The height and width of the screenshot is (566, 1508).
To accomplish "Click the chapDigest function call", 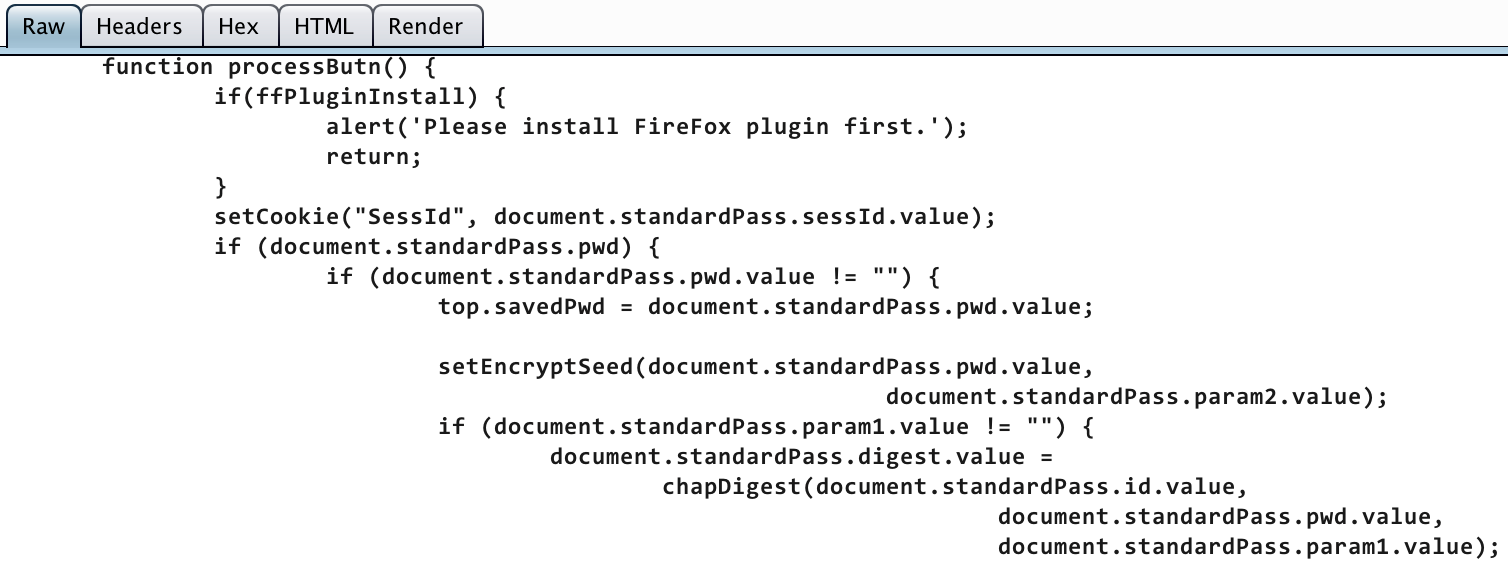I will click(956, 487).
